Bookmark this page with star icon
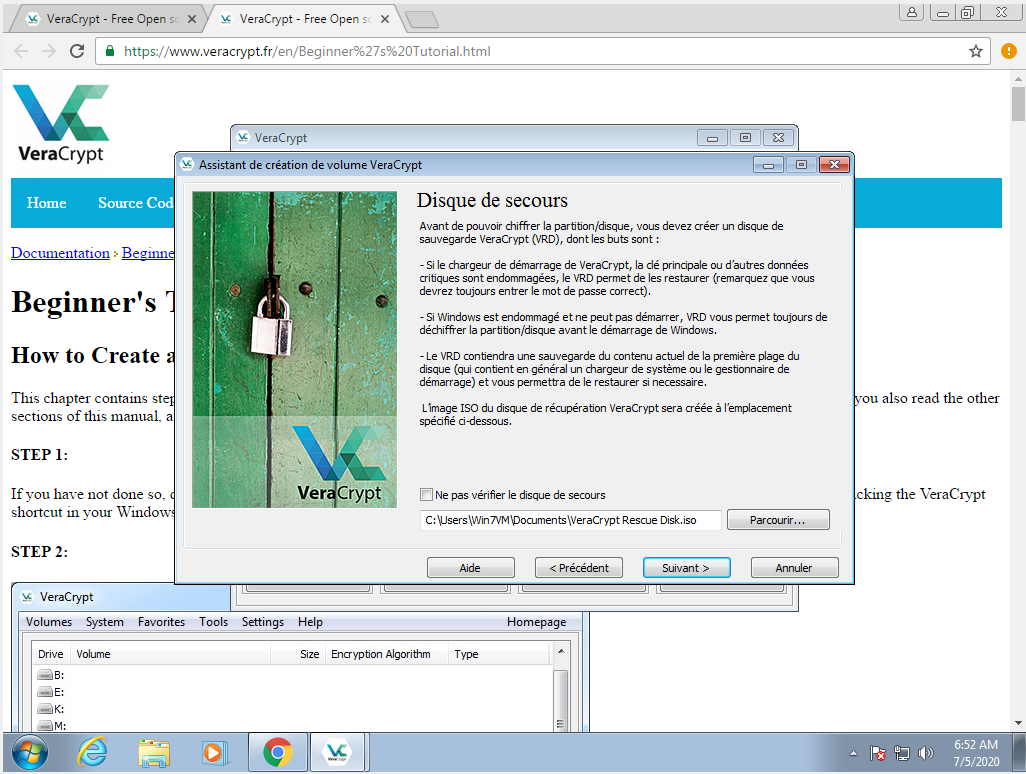This screenshot has width=1026, height=774. coord(976,51)
